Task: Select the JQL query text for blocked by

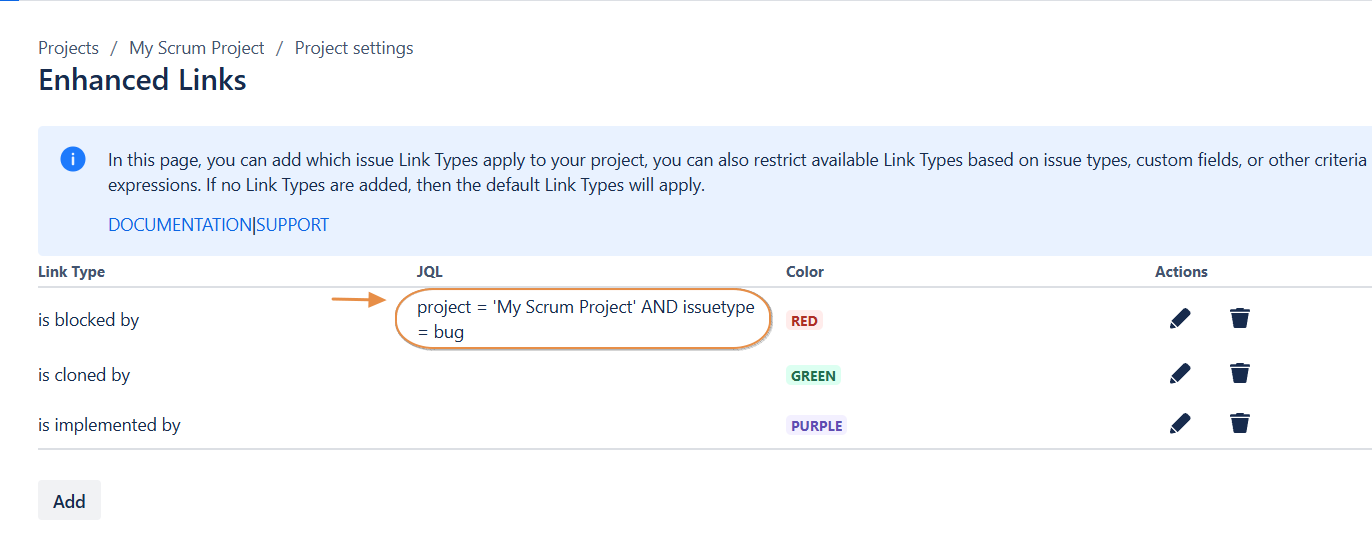Action: [585, 319]
